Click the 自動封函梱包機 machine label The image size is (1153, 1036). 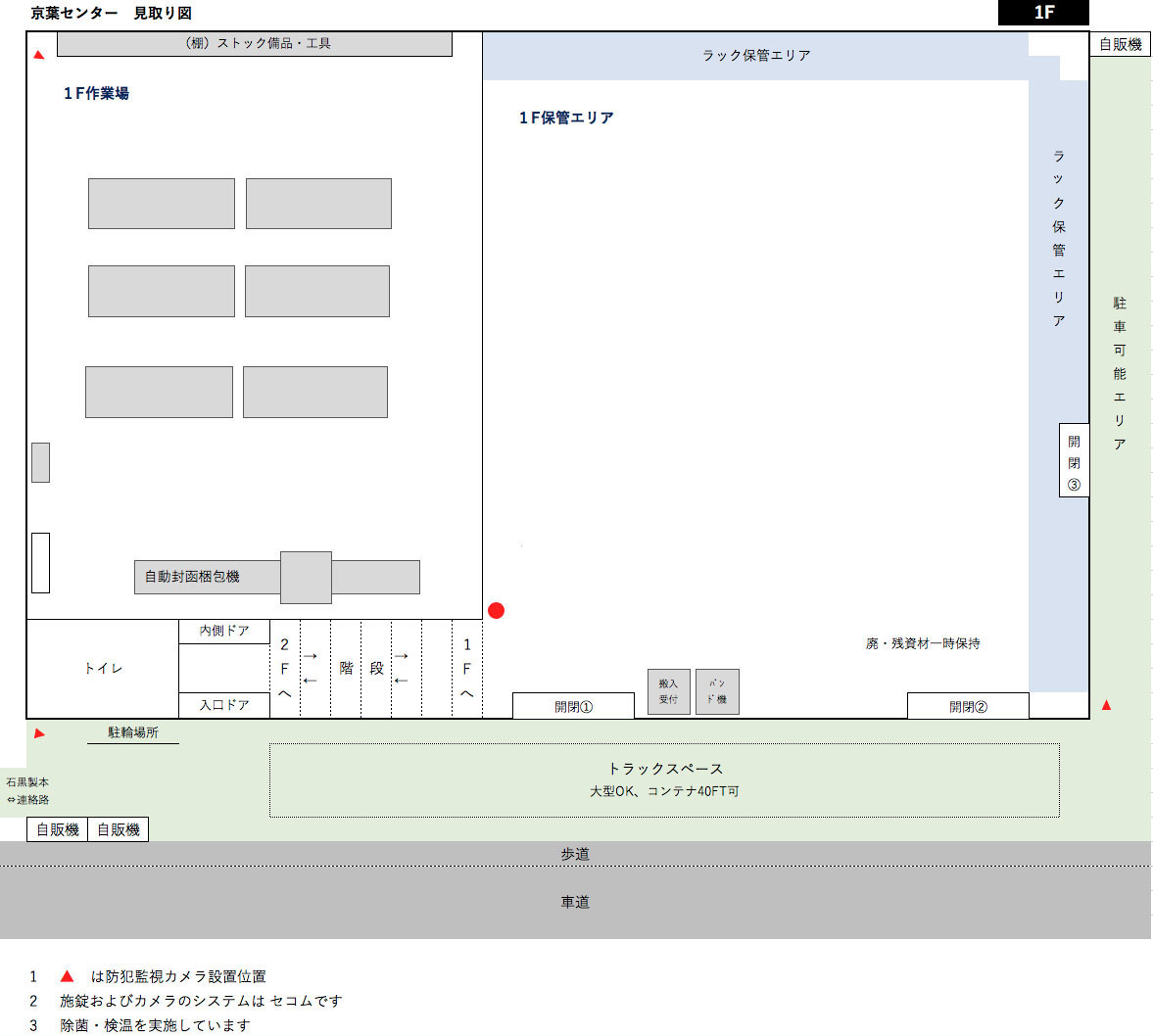(192, 577)
